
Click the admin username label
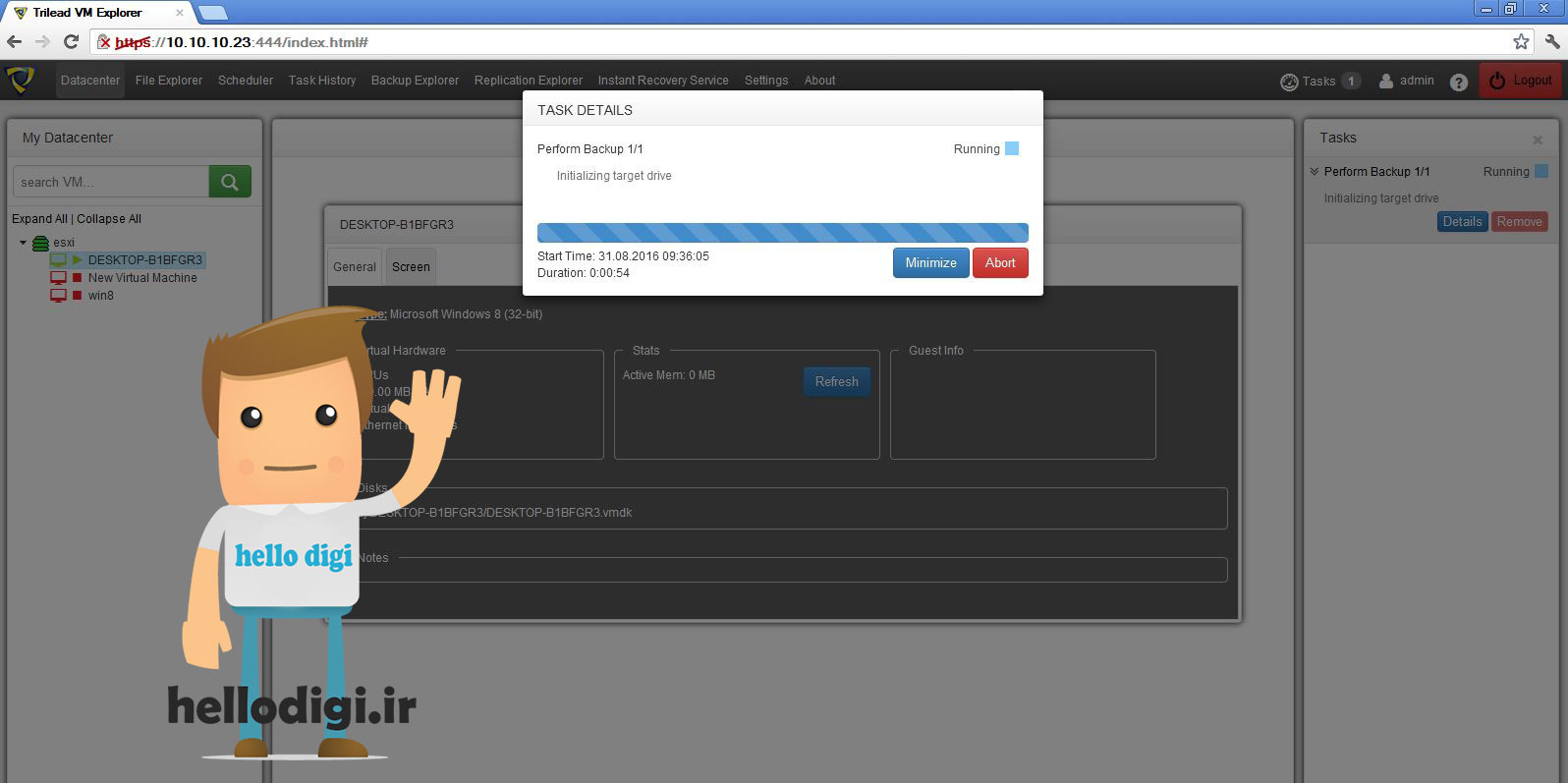tap(1417, 81)
